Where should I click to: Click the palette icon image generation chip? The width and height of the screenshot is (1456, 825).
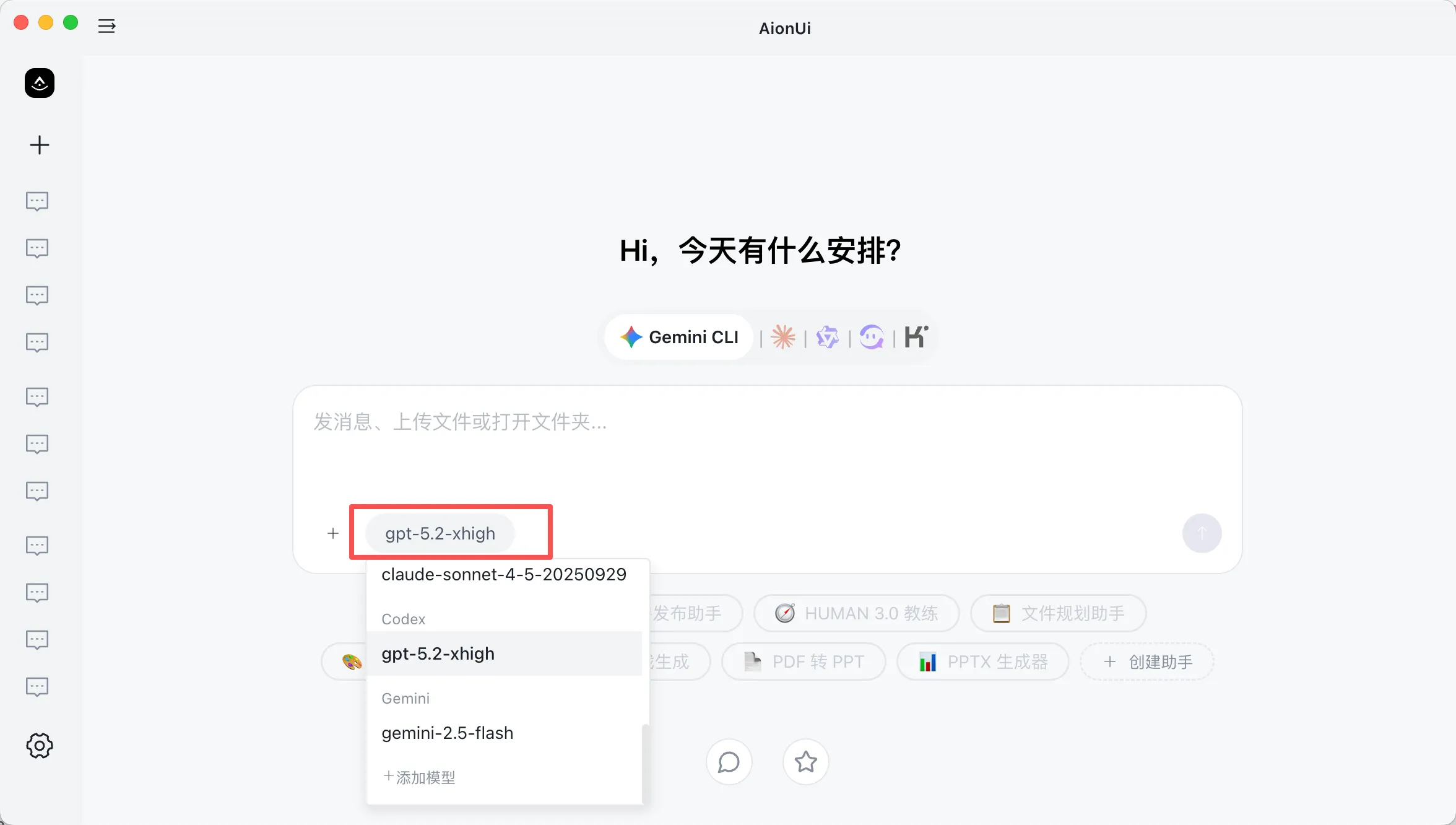point(351,661)
